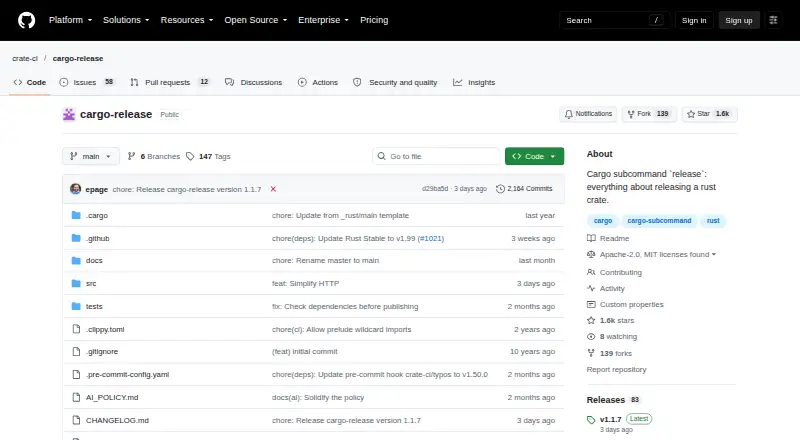Expand the Resources menu
The height and width of the screenshot is (440, 800).
click(x=187, y=20)
